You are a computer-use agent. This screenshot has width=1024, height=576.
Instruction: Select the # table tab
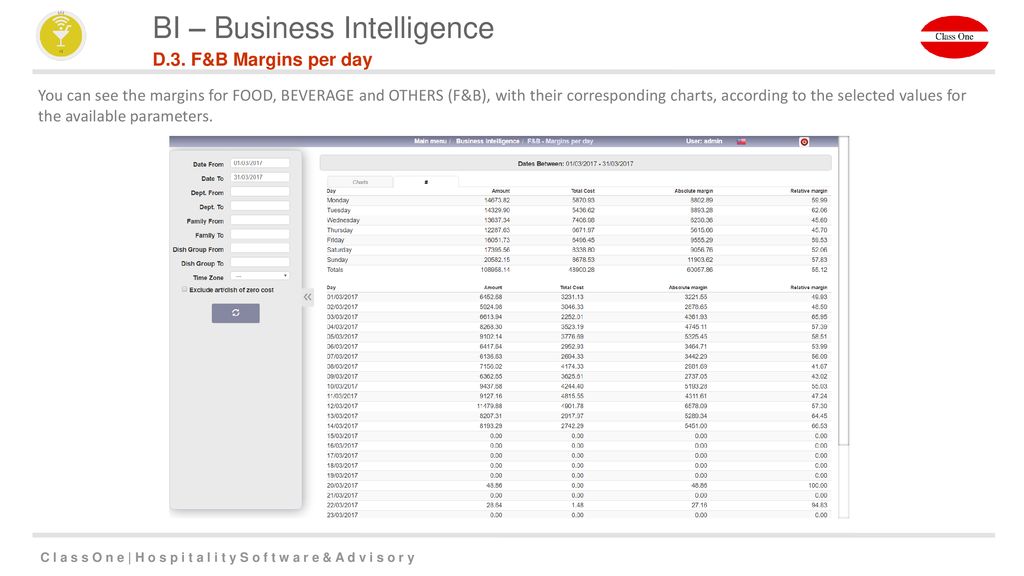426,182
